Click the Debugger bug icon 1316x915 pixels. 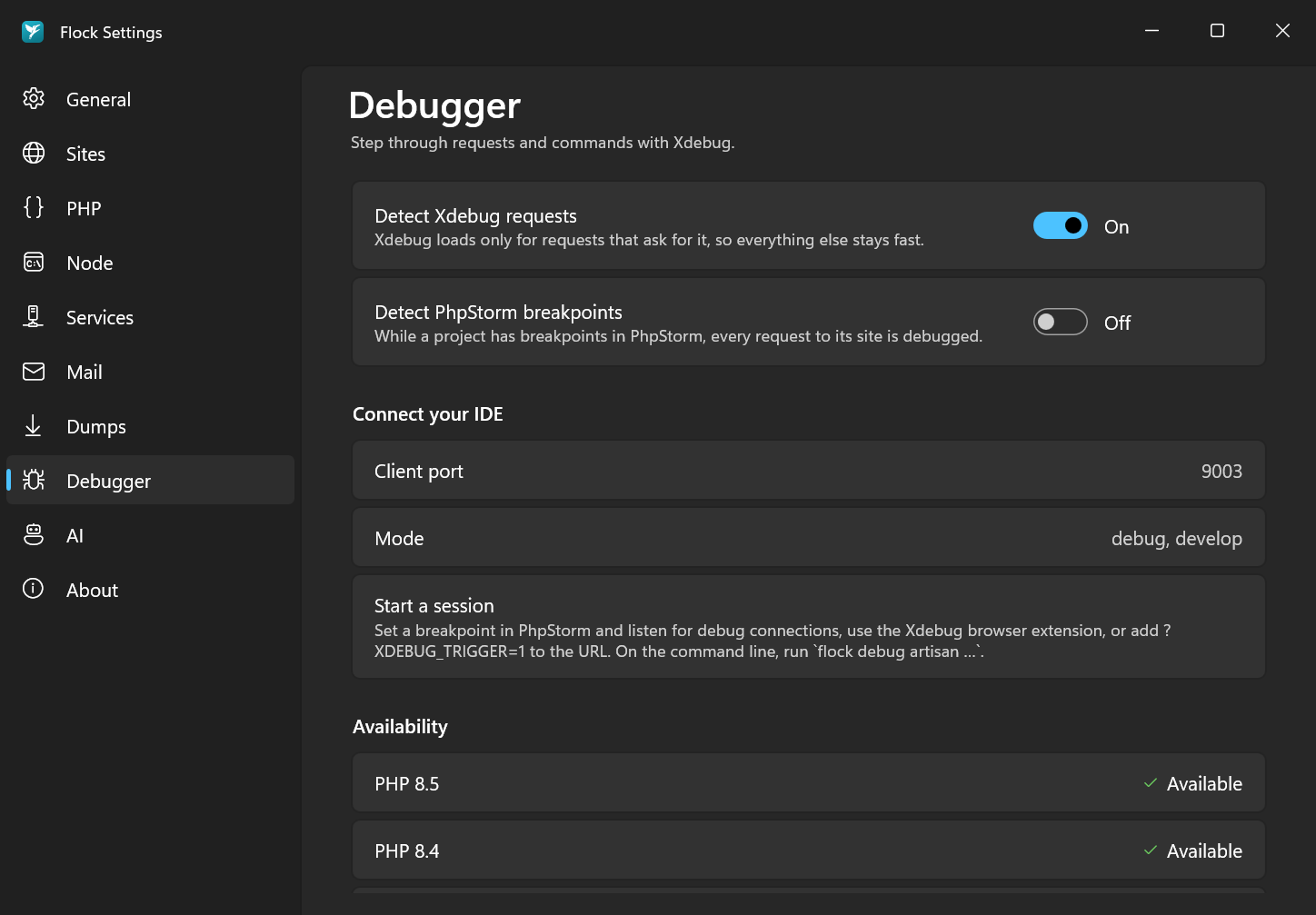point(34,481)
